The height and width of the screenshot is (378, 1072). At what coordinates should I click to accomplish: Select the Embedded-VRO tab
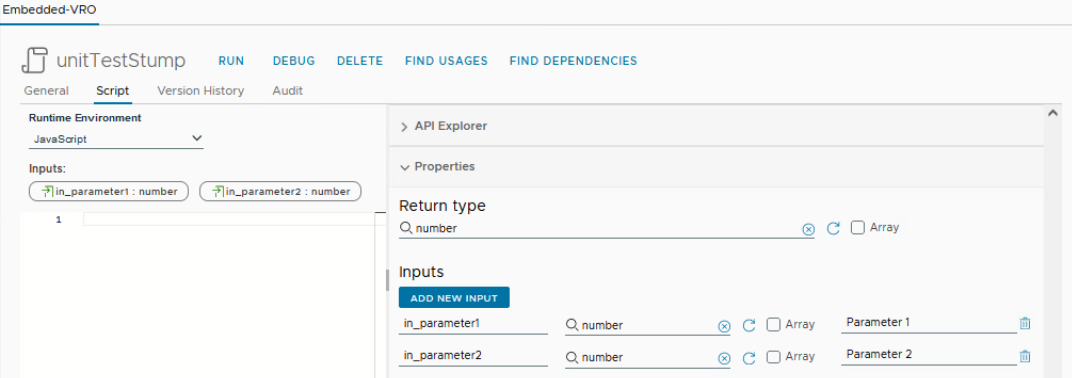pyautogui.click(x=49, y=11)
